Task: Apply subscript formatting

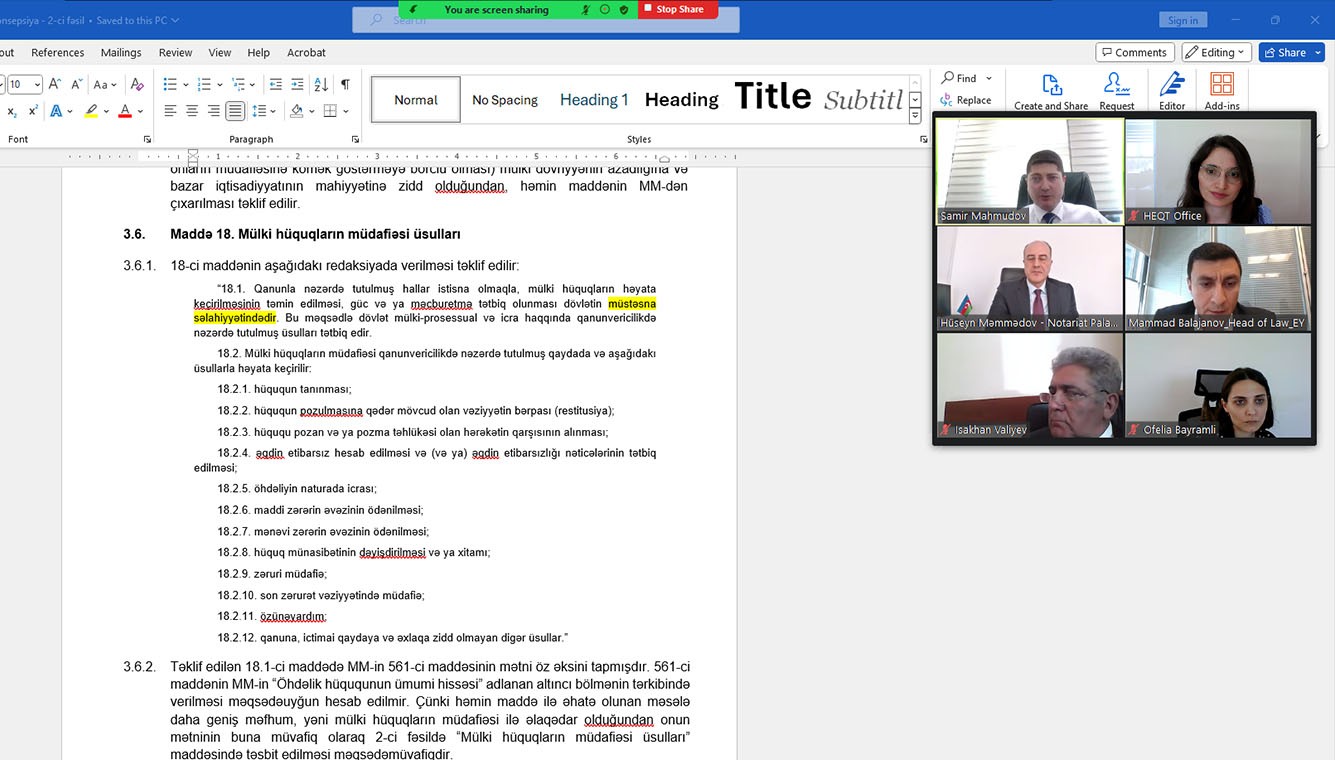Action: pos(12,111)
